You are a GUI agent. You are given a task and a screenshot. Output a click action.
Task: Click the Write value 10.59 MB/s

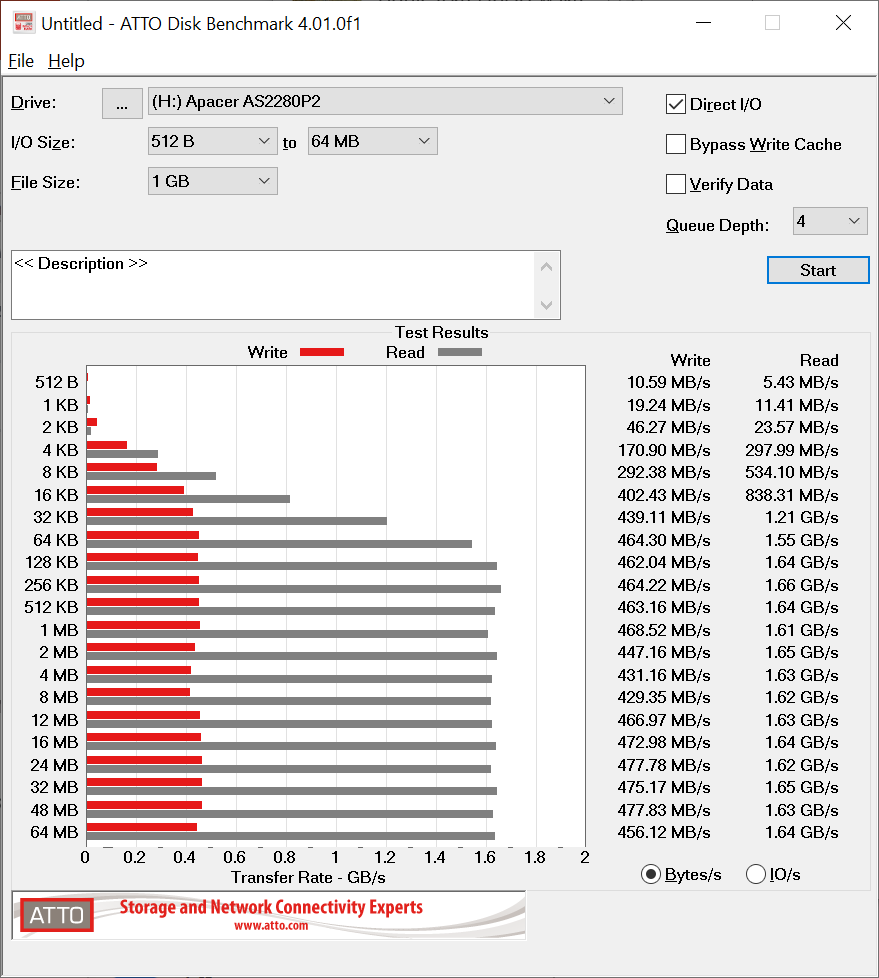tap(669, 382)
